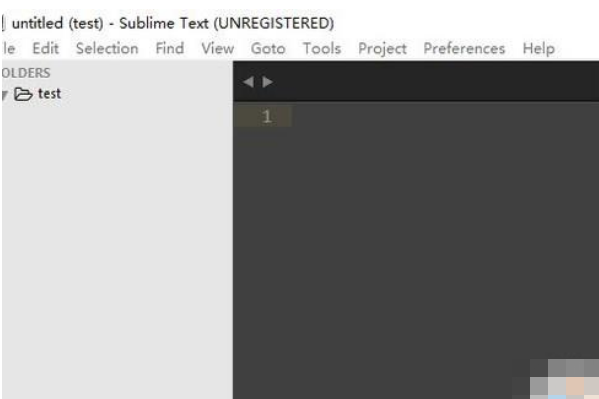Open the Find menu
The width and height of the screenshot is (599, 399).
click(x=170, y=49)
